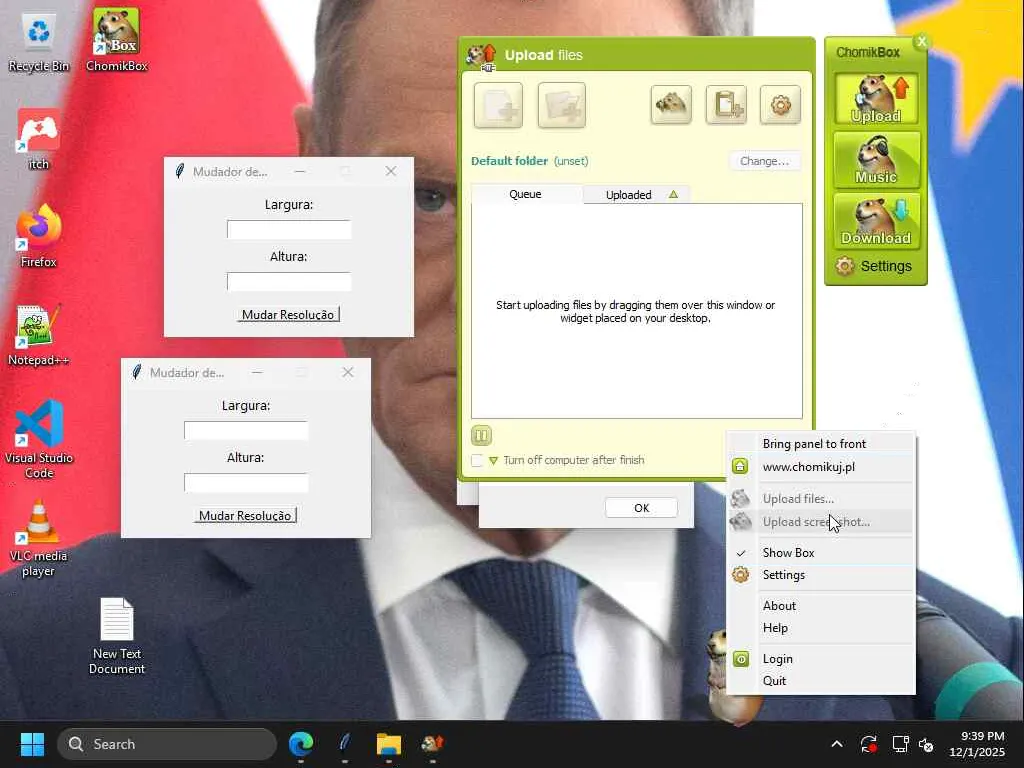Open Recycle Bin desktop icon

39,42
